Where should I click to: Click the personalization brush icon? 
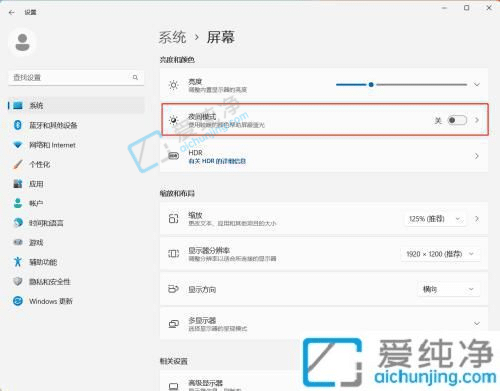pyautogui.click(x=18, y=164)
